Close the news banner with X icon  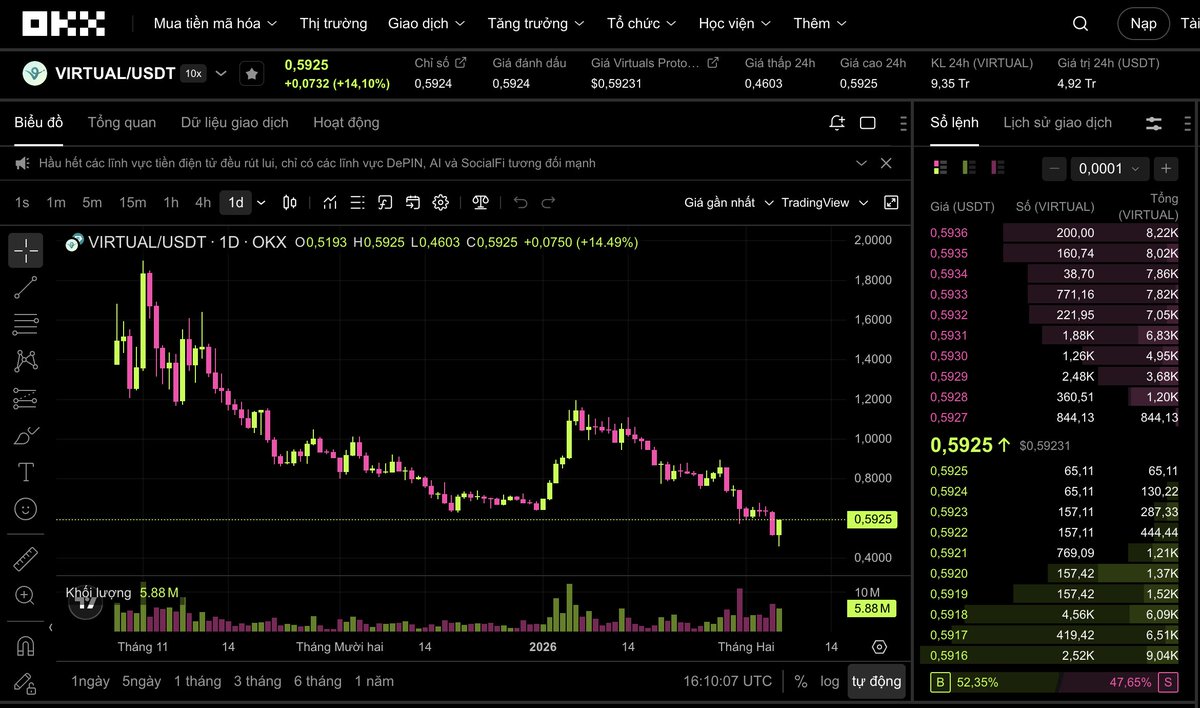click(886, 163)
